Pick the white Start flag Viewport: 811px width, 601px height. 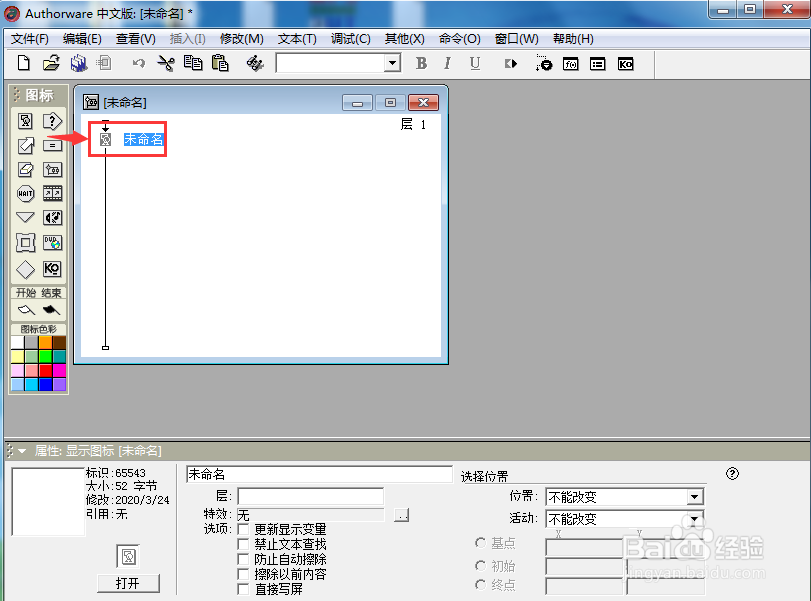pyautogui.click(x=26, y=310)
